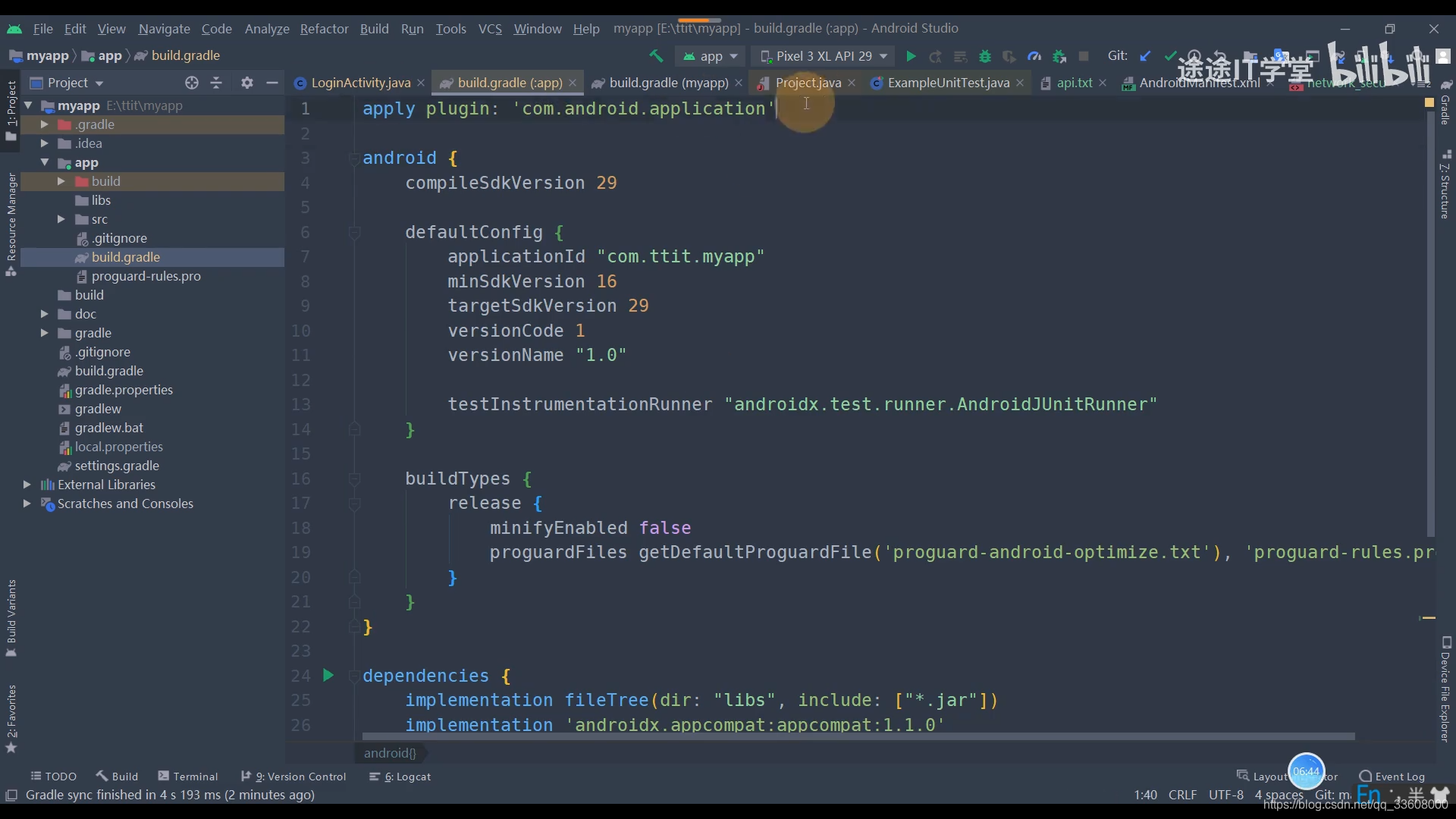Image resolution: width=1456 pixels, height=819 pixels.
Task: Open the Build tool window at bottom
Action: 117,777
